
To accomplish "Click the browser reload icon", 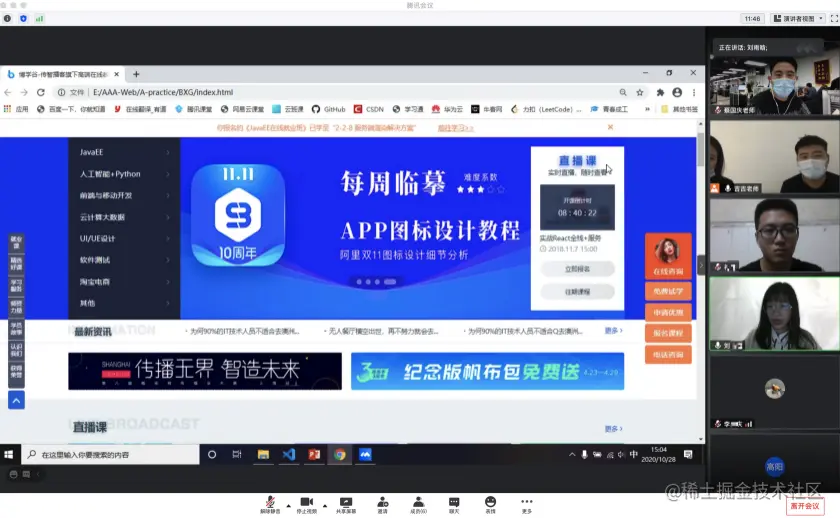I will click(x=41, y=92).
